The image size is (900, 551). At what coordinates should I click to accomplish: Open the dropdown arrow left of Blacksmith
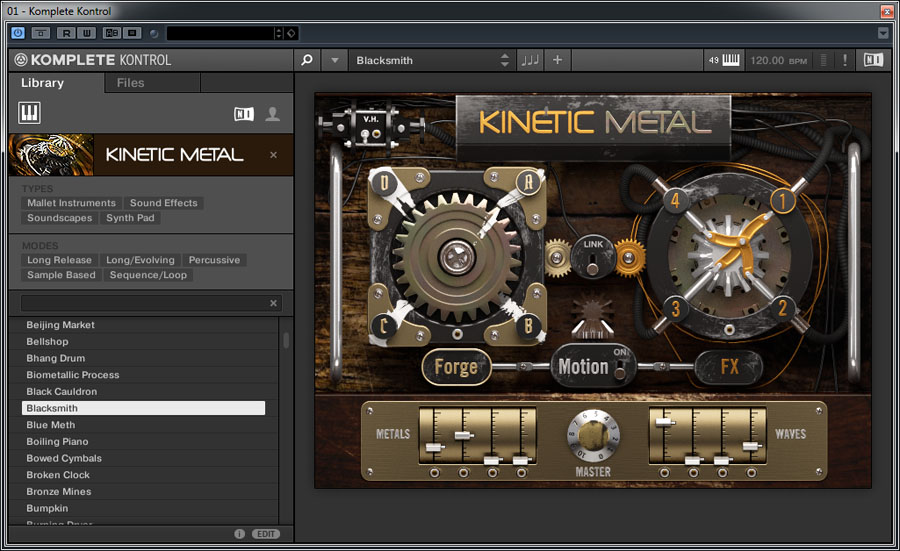point(335,60)
